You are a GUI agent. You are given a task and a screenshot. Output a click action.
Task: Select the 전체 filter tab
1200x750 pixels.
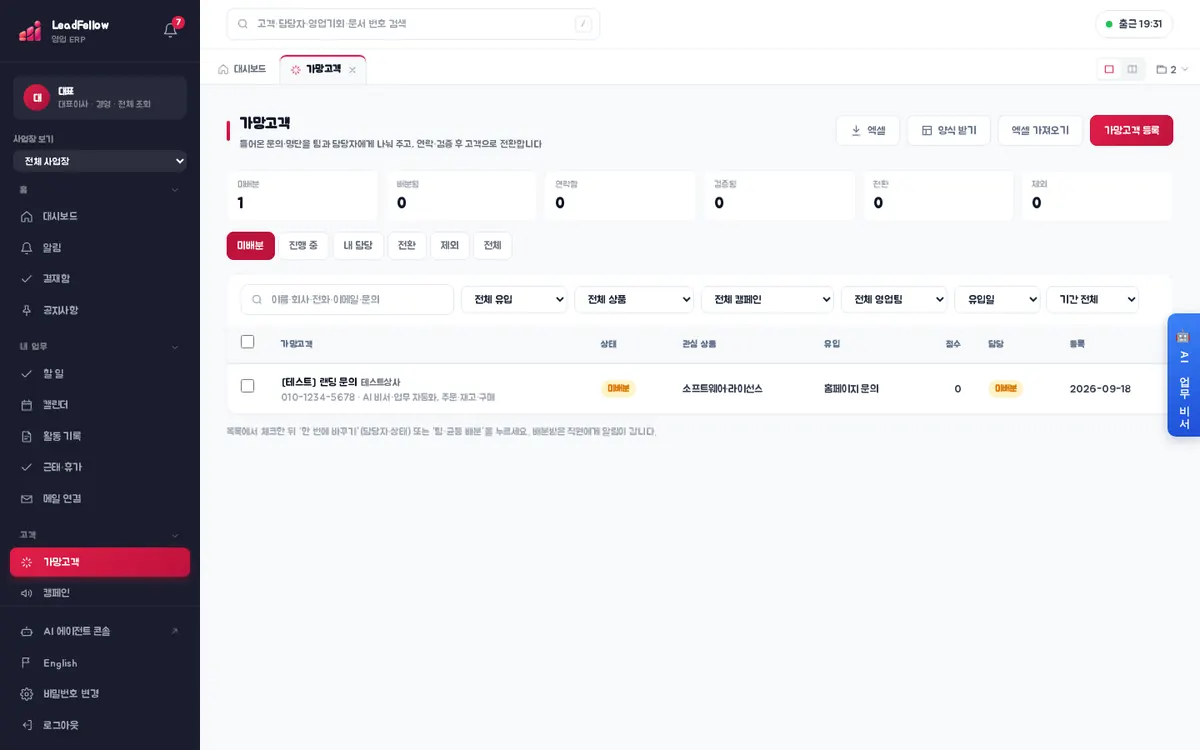click(x=493, y=246)
